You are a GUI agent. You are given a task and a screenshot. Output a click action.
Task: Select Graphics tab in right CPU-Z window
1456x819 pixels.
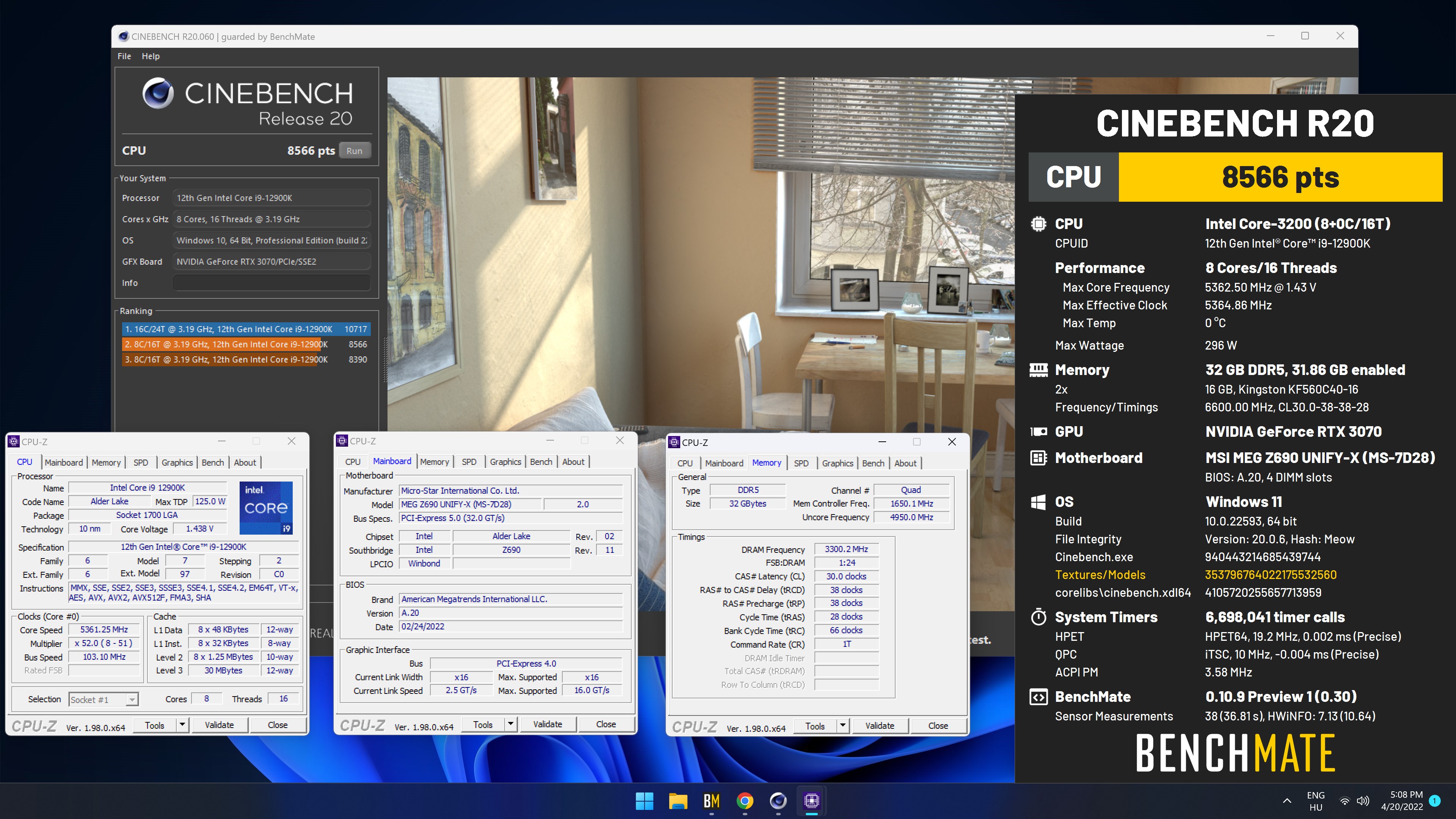(x=838, y=463)
